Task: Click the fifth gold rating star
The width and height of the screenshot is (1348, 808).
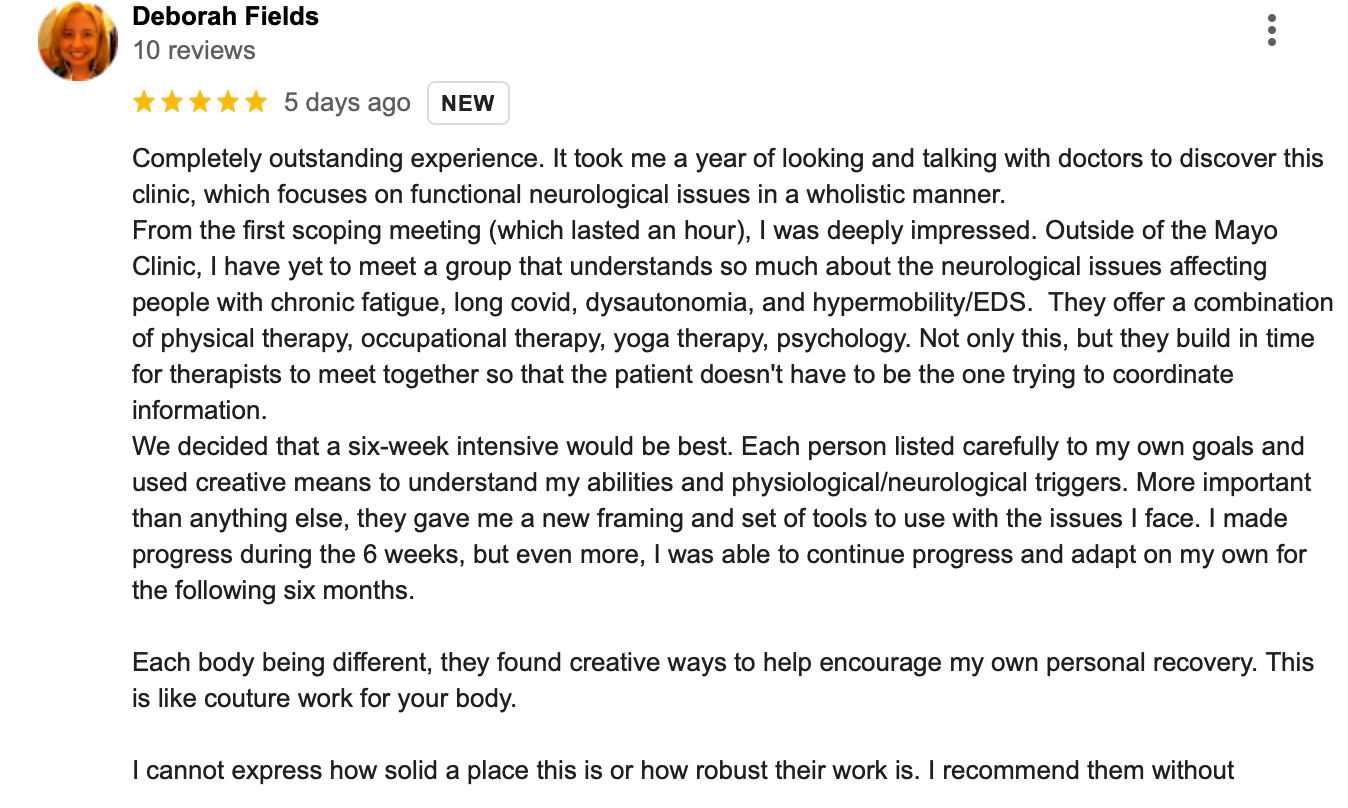Action: (x=256, y=102)
